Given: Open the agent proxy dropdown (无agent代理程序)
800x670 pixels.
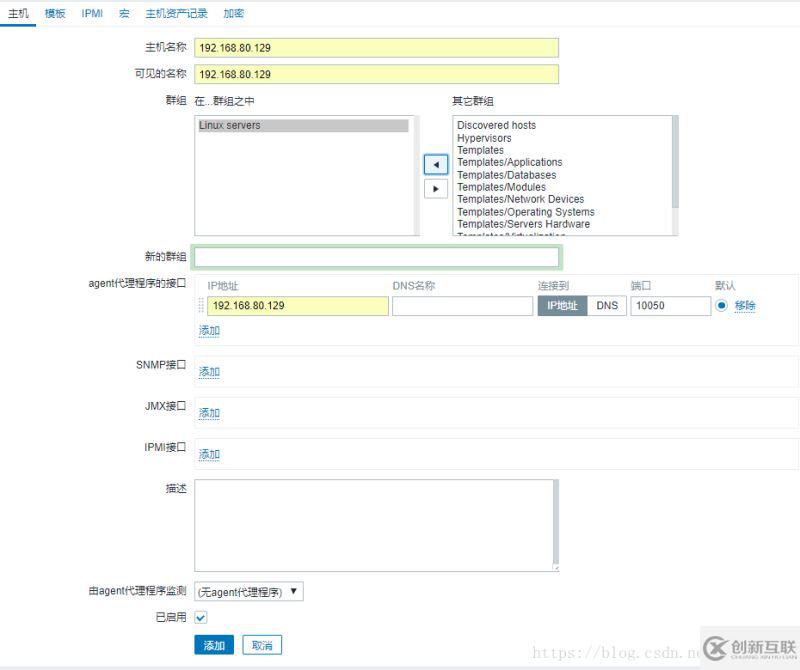Looking at the screenshot, I should (x=248, y=591).
